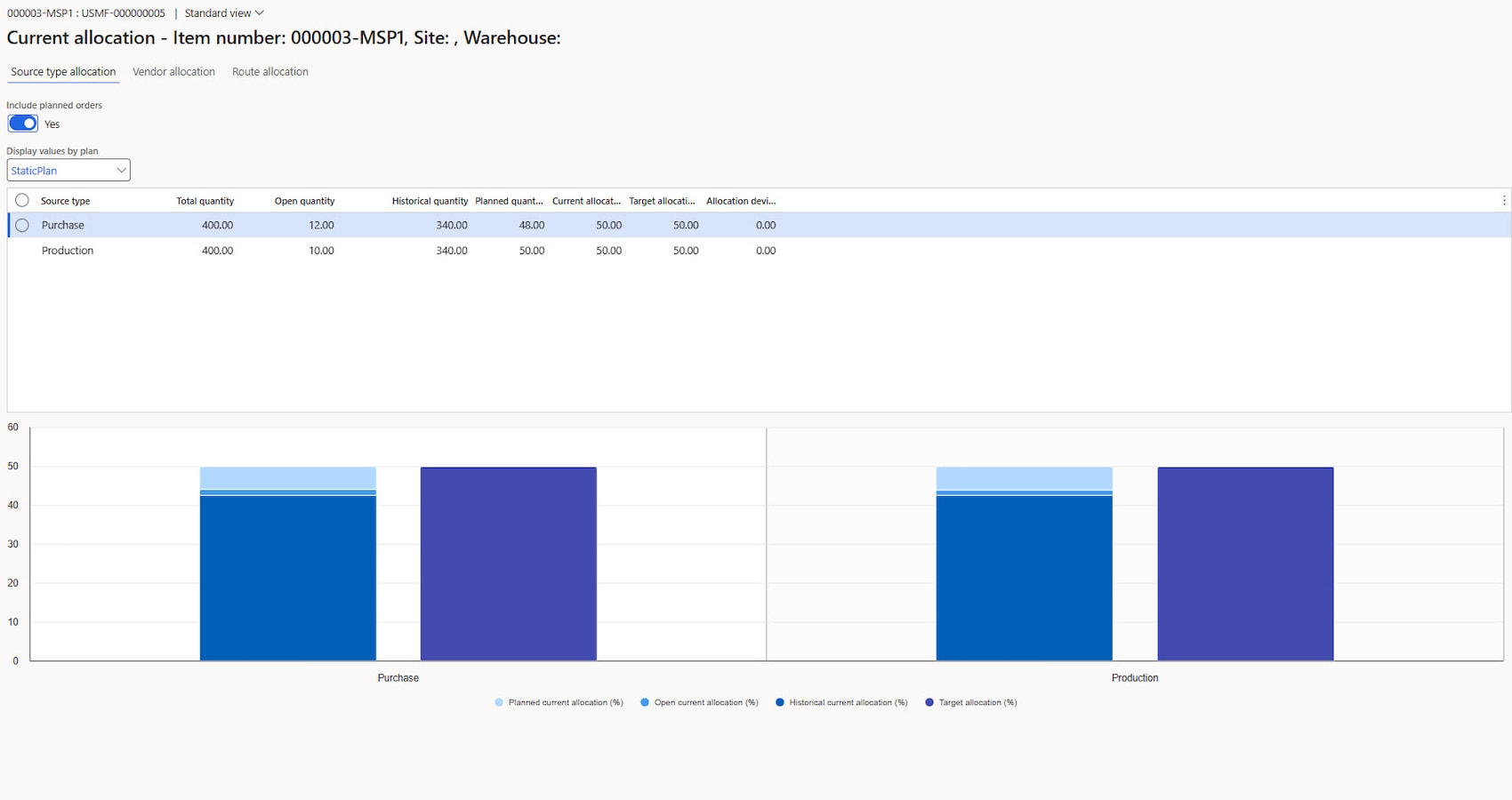Viewport: 1512px width, 800px height.
Task: Select all rows using header radio circle
Action: click(22, 201)
